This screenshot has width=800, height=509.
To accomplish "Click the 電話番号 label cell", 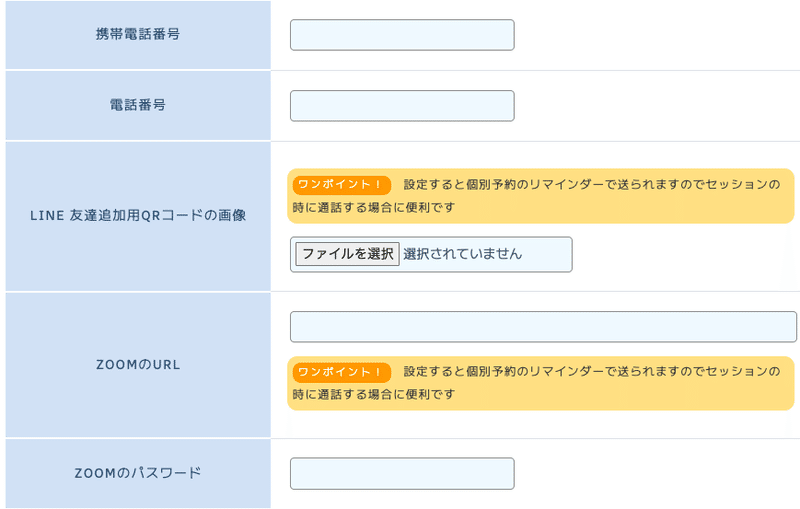I will 138,106.
